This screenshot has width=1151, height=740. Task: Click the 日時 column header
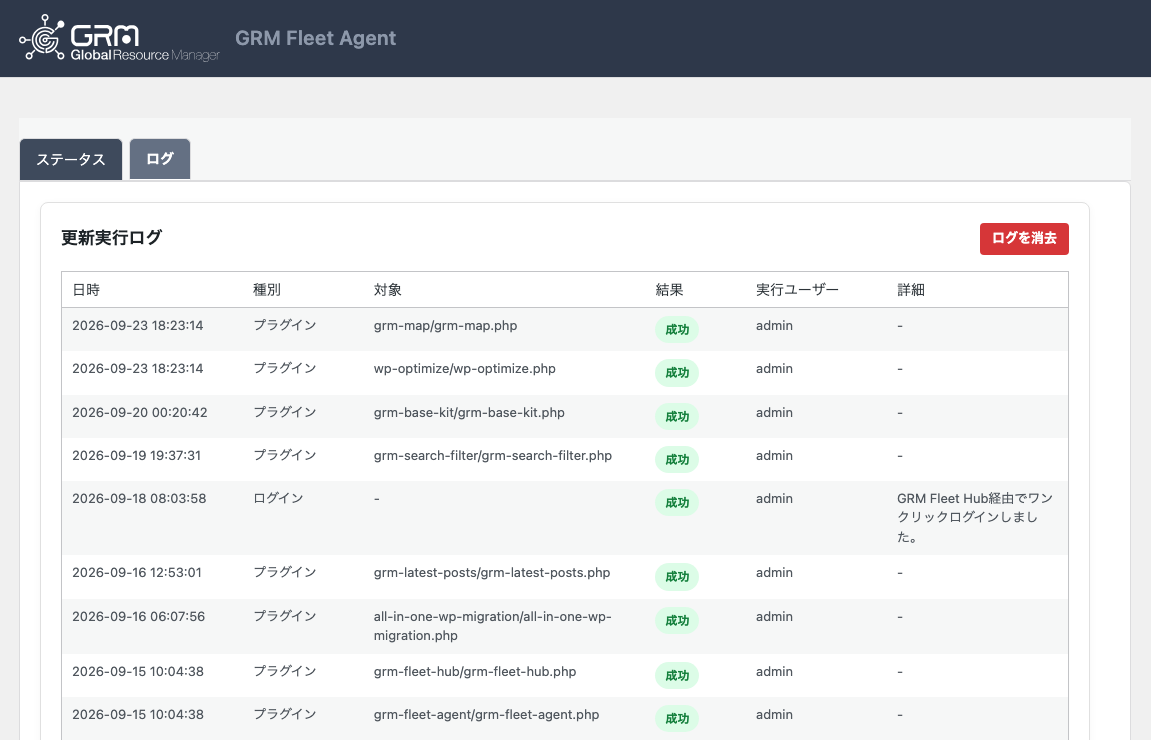click(x=86, y=290)
